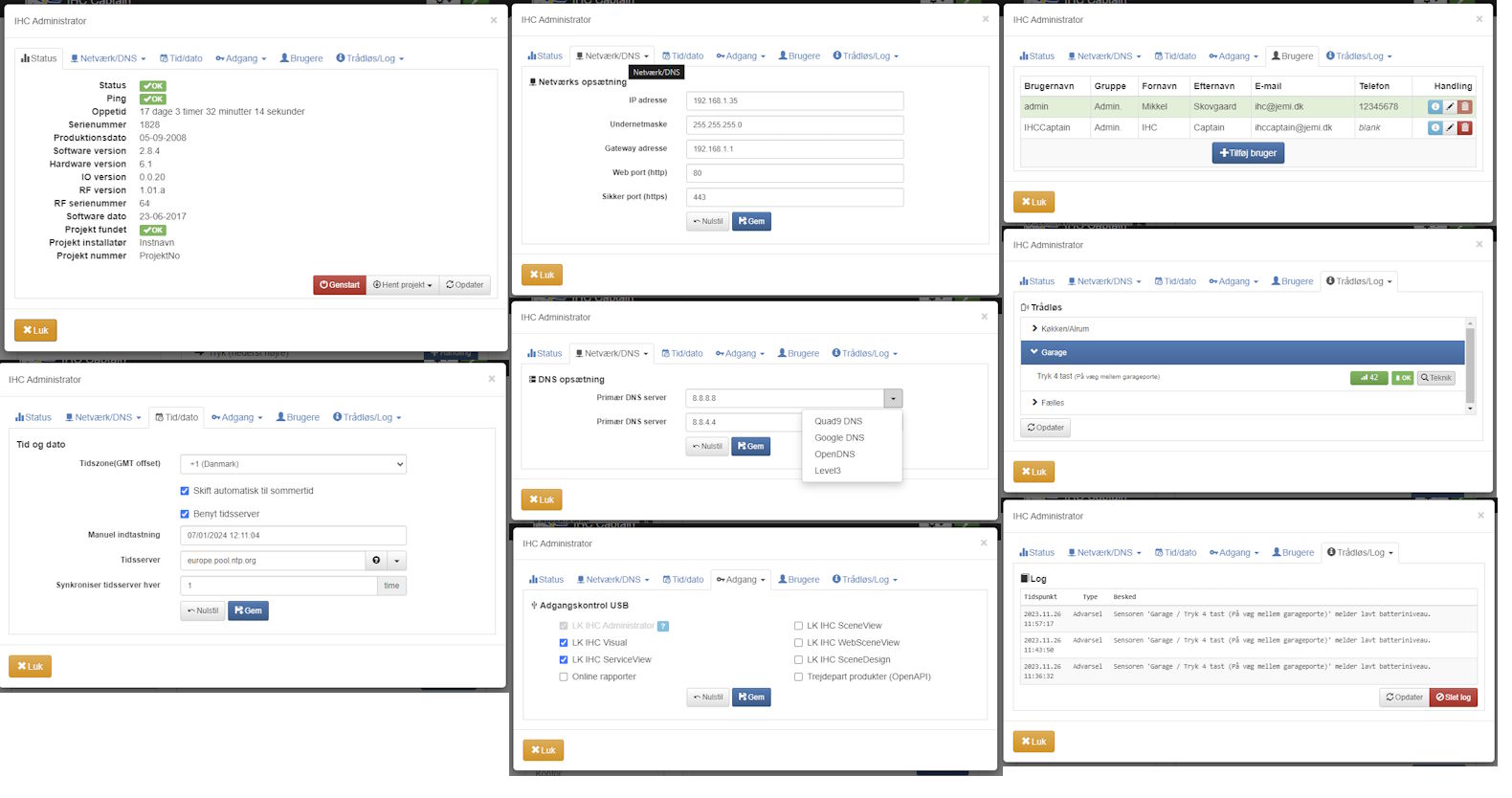This screenshot has width=1512, height=798.
Task: Click the red Genstart button
Action: pyautogui.click(x=340, y=285)
